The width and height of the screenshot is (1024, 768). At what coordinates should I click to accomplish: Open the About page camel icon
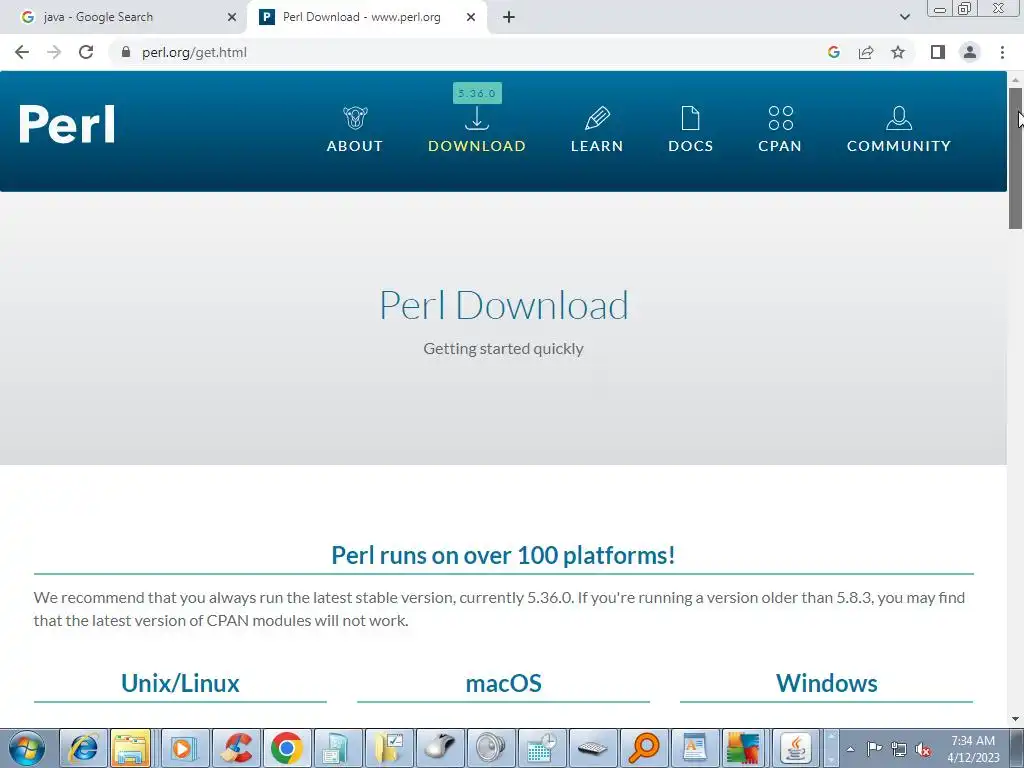click(x=355, y=118)
